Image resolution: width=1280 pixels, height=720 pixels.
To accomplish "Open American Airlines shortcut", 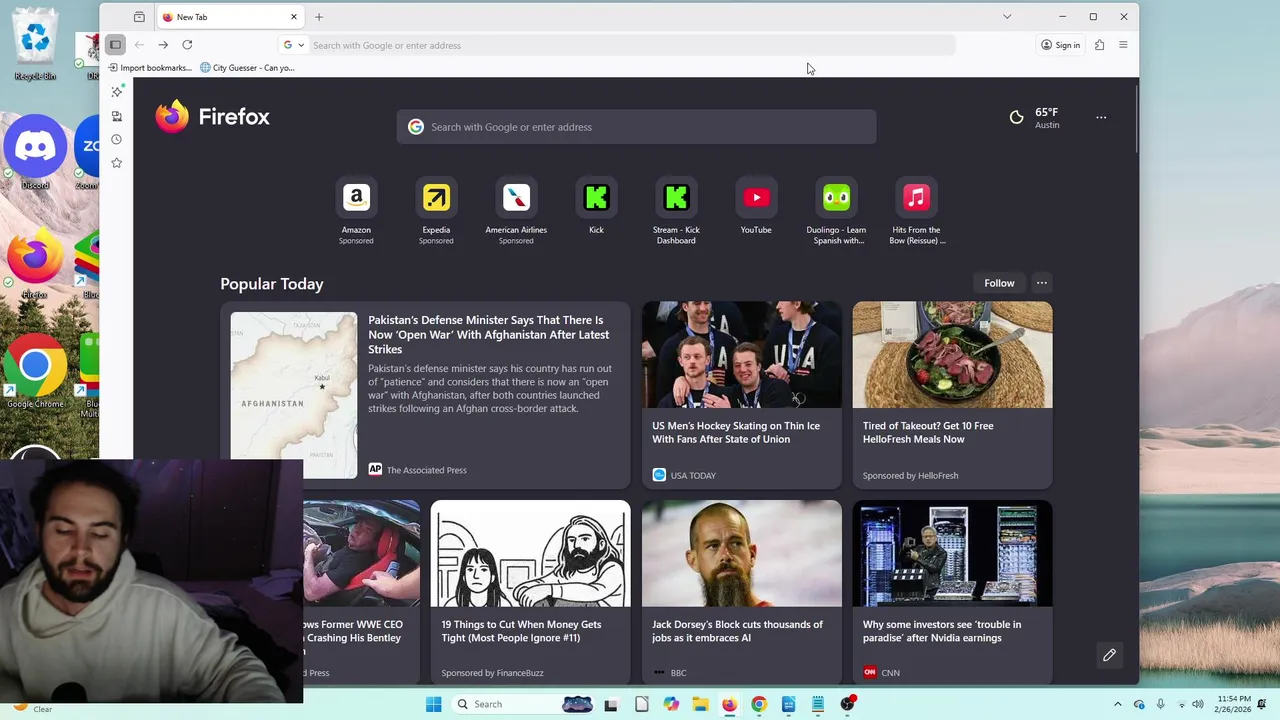I will click(x=516, y=211).
